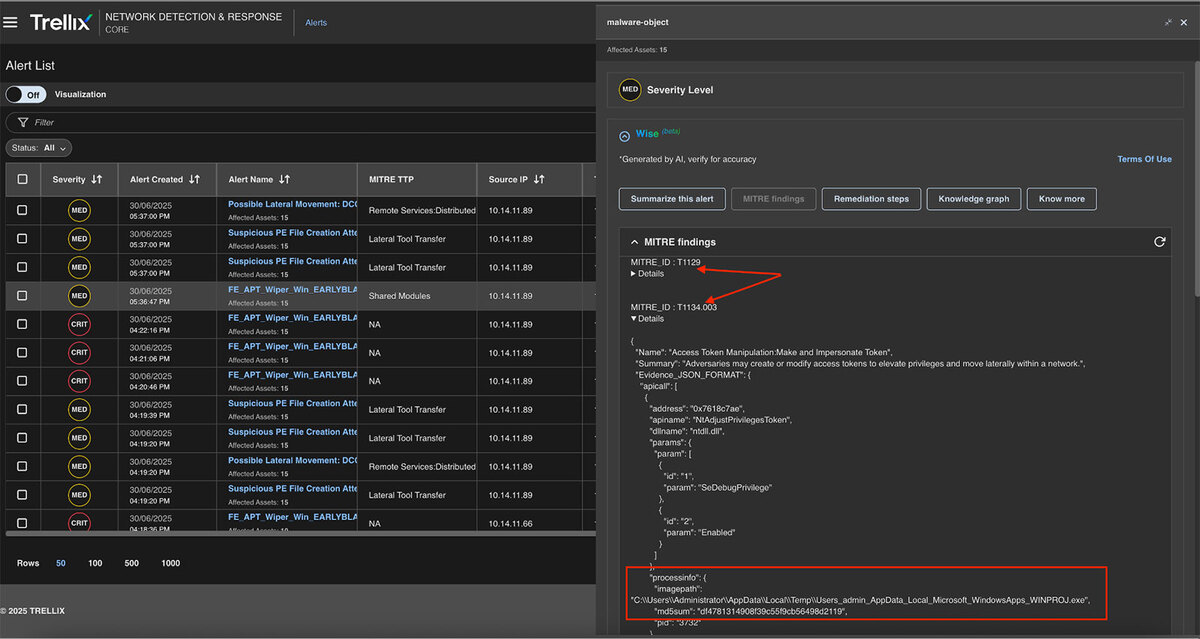Set rows per page to 1000
This screenshot has height=639, width=1200.
[171, 563]
